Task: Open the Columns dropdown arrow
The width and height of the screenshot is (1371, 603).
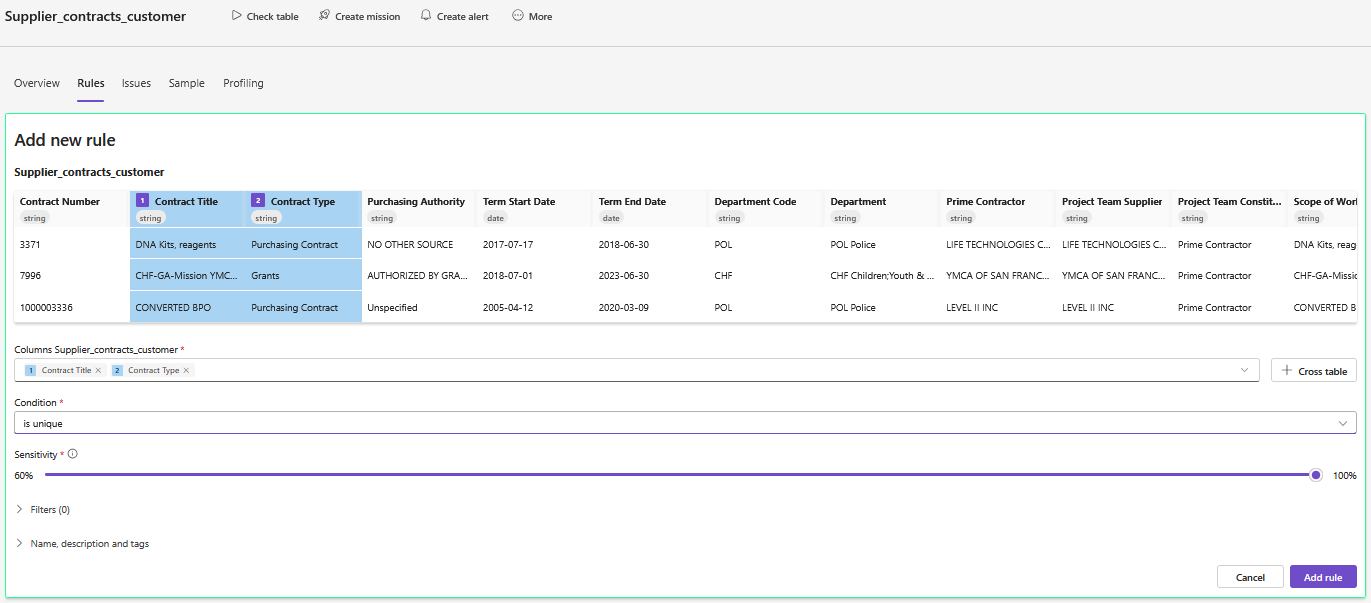Action: point(1245,370)
